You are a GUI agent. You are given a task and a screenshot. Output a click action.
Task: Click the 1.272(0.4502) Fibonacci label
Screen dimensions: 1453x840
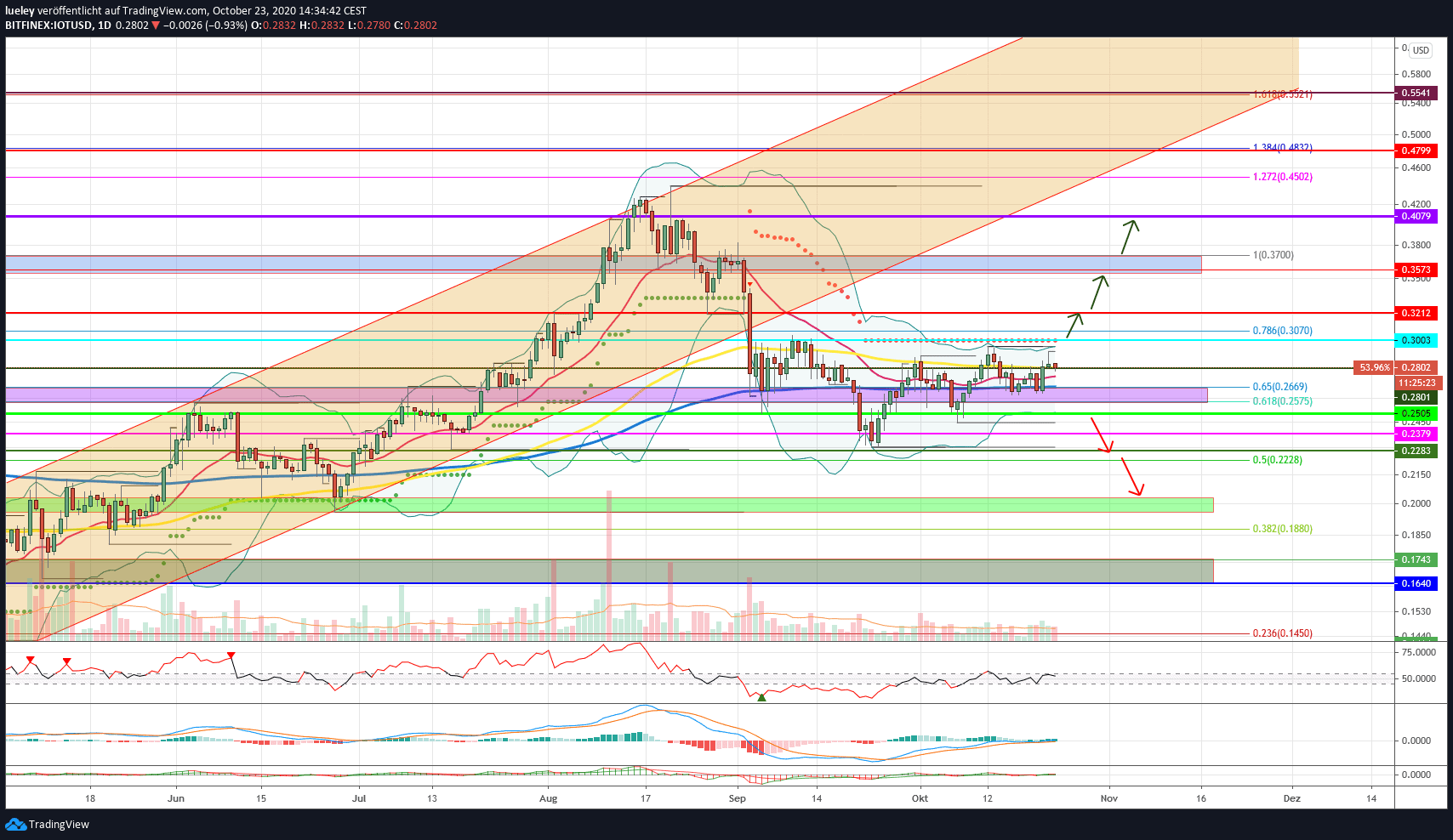(x=1282, y=177)
